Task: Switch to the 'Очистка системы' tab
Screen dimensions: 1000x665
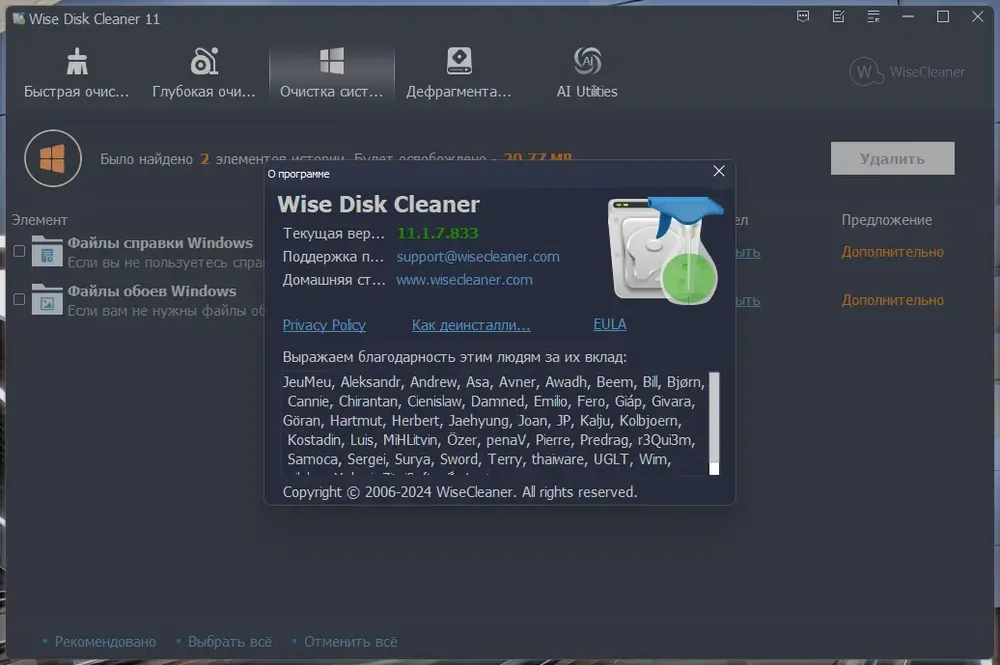Action: (331, 73)
